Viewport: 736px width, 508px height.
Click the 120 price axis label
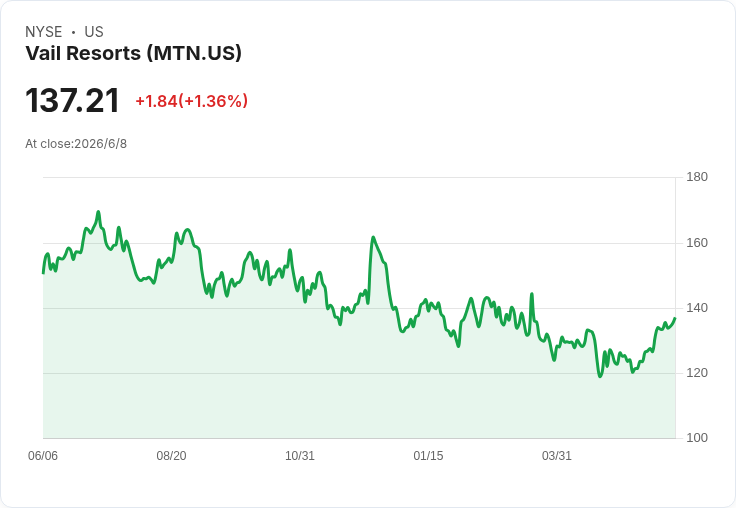coord(697,373)
